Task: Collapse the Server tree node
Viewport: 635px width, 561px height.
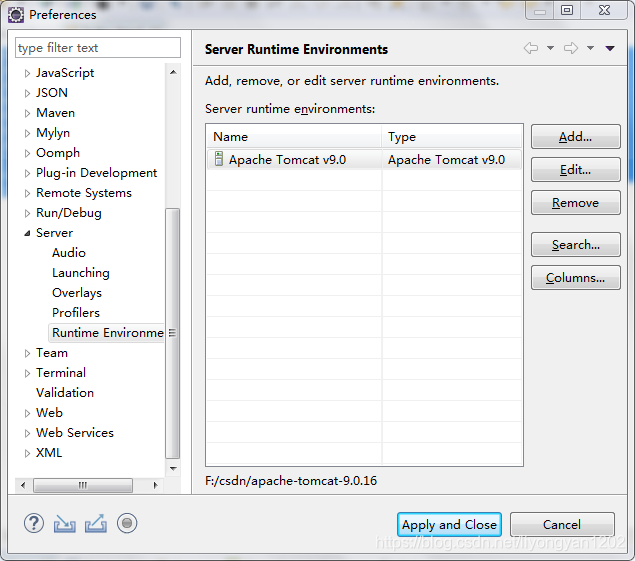Action: point(27,233)
